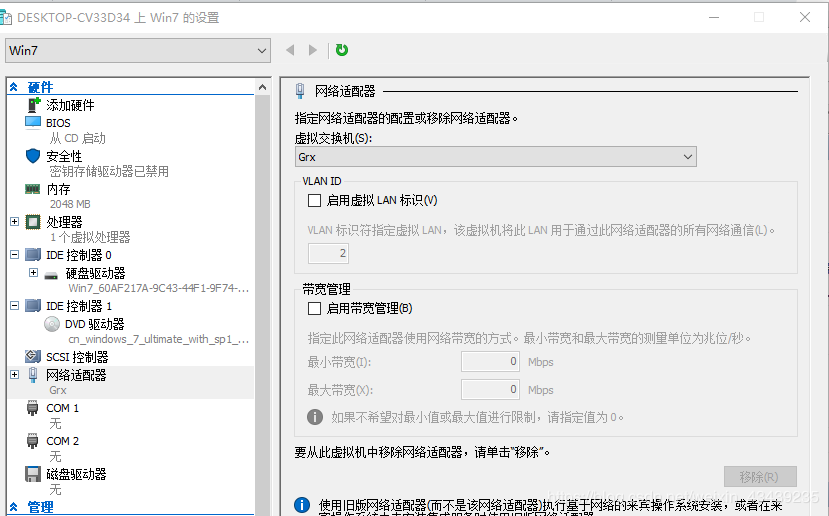Select the SCSI controller (SCSI 控制器) icon
This screenshot has width=829, height=516.
pyautogui.click(x=33, y=357)
